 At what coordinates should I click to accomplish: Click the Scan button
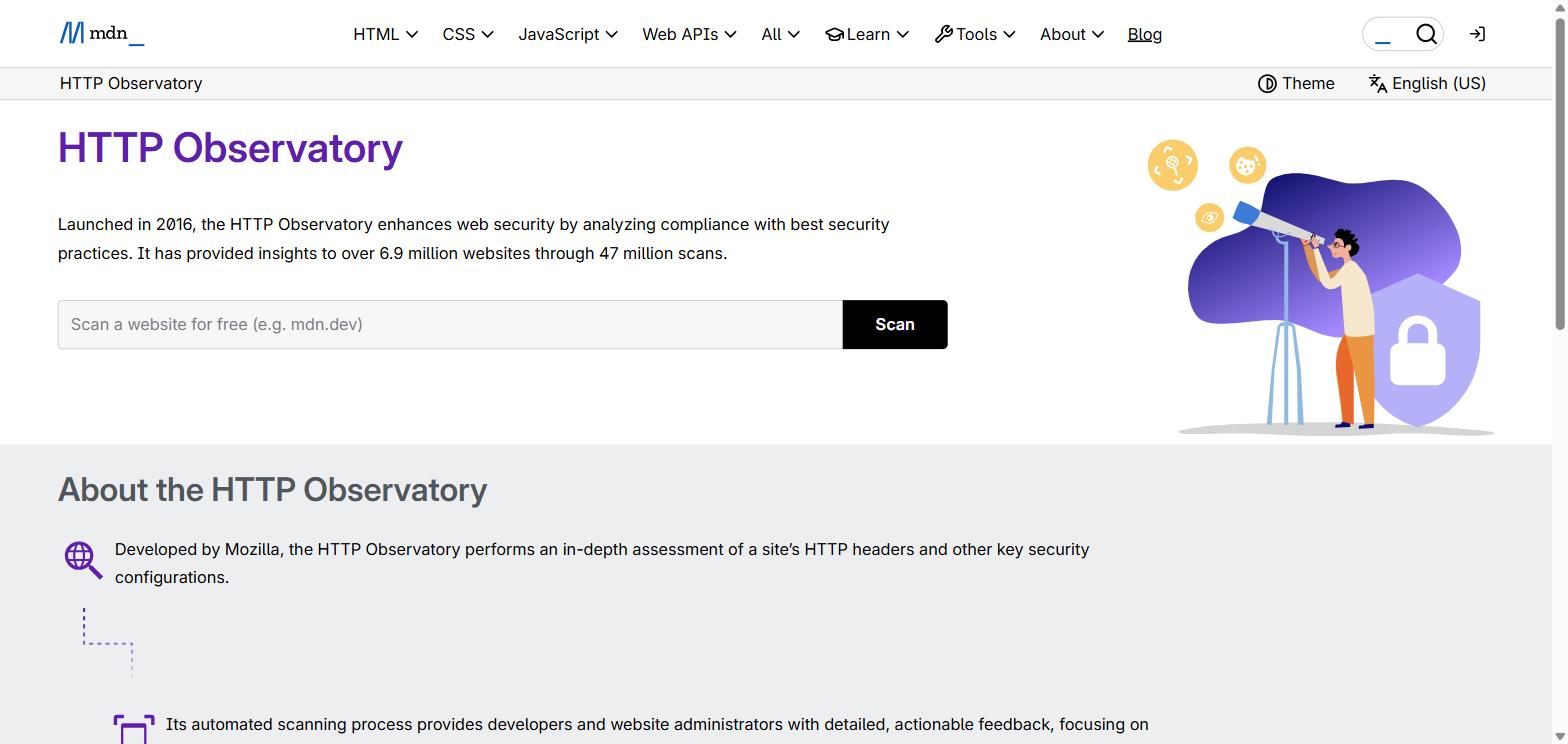click(895, 324)
